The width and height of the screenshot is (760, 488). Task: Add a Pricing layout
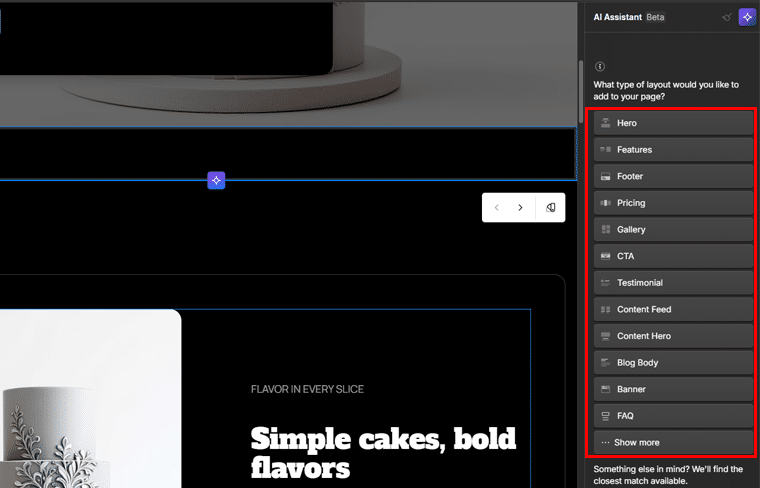point(673,203)
